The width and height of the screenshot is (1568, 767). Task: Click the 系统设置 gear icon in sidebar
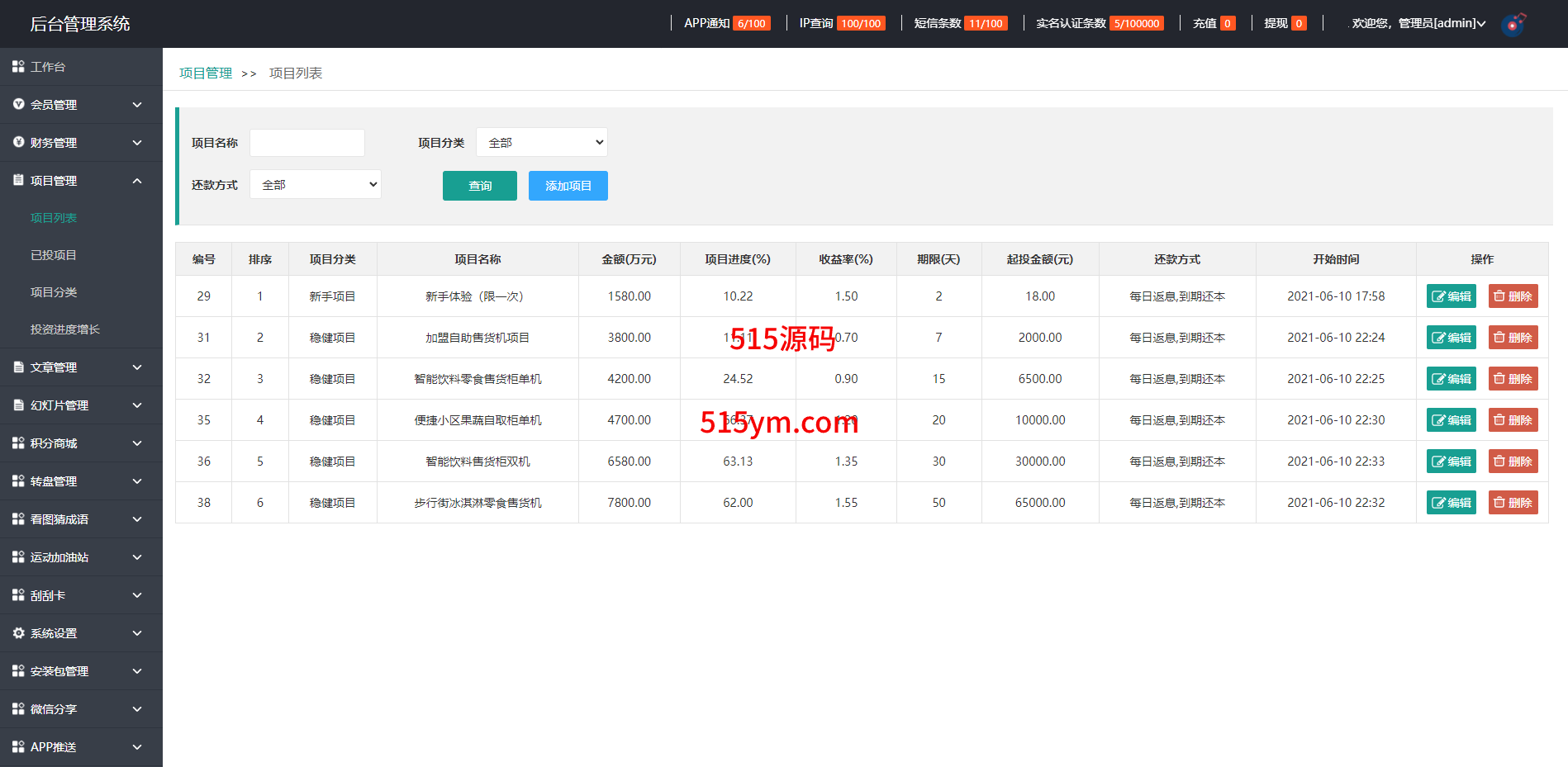(x=18, y=633)
